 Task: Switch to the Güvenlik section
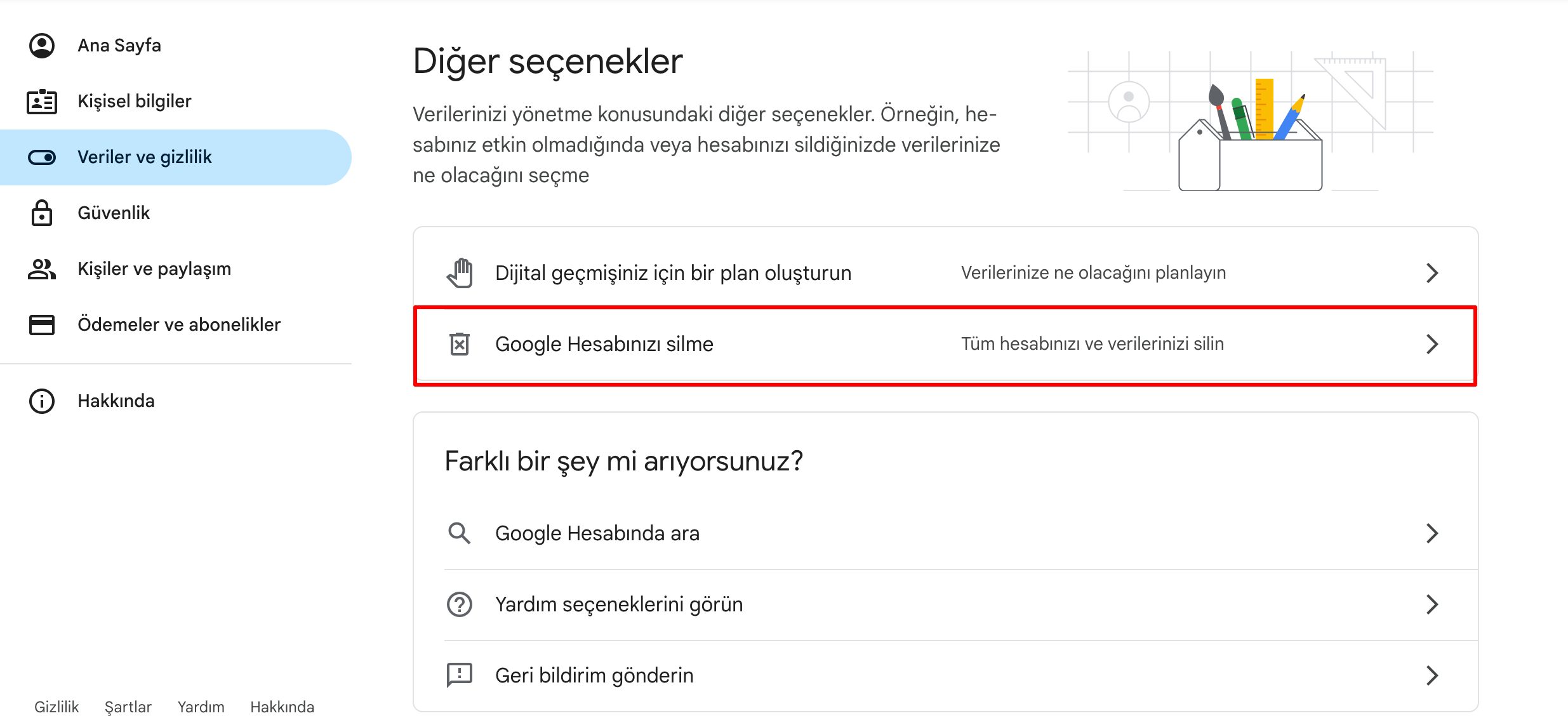pyautogui.click(x=113, y=213)
